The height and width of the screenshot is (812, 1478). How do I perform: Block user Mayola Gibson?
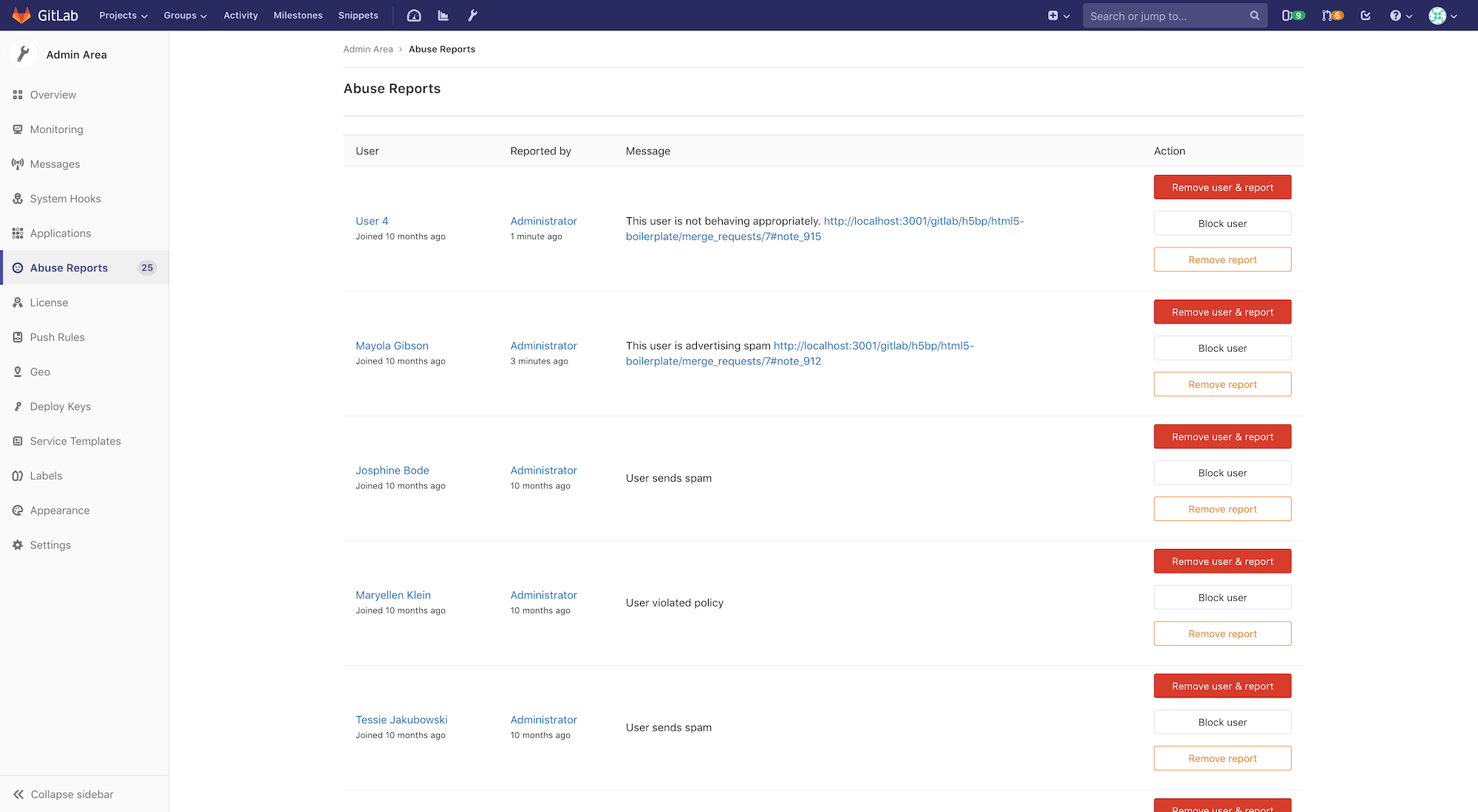point(1222,347)
